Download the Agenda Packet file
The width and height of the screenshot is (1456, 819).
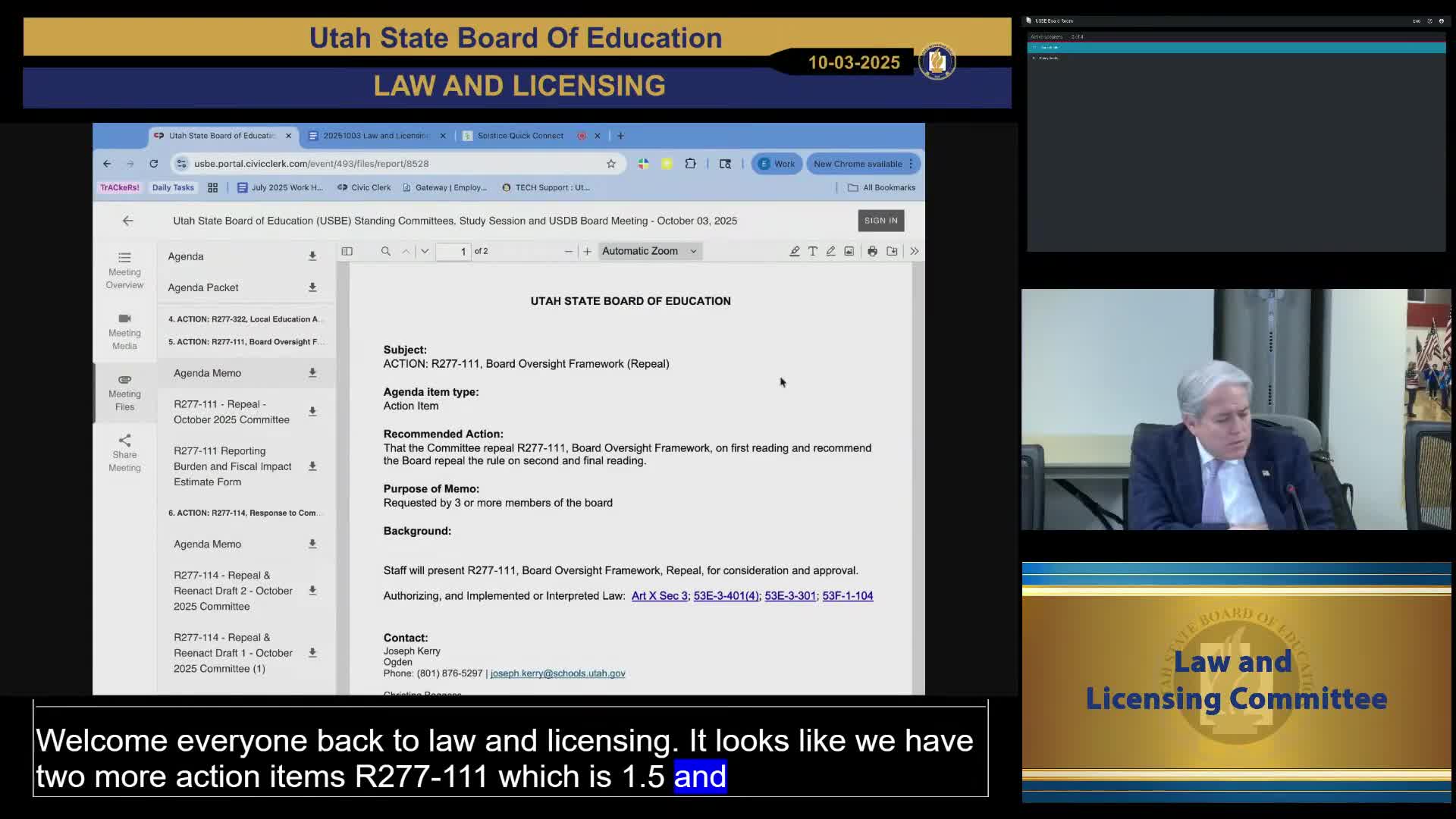312,287
